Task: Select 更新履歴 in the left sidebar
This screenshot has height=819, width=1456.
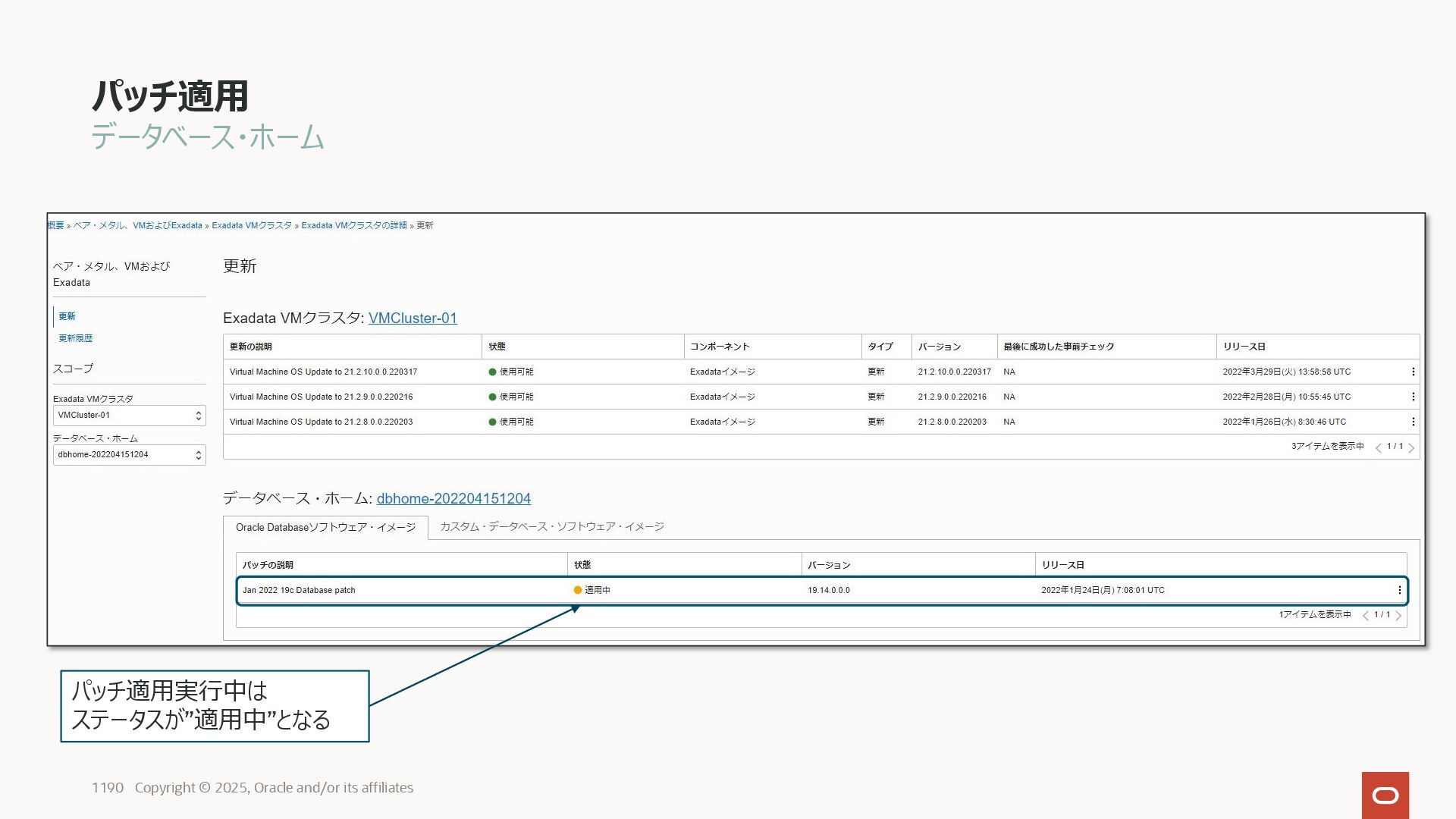Action: tap(76, 338)
